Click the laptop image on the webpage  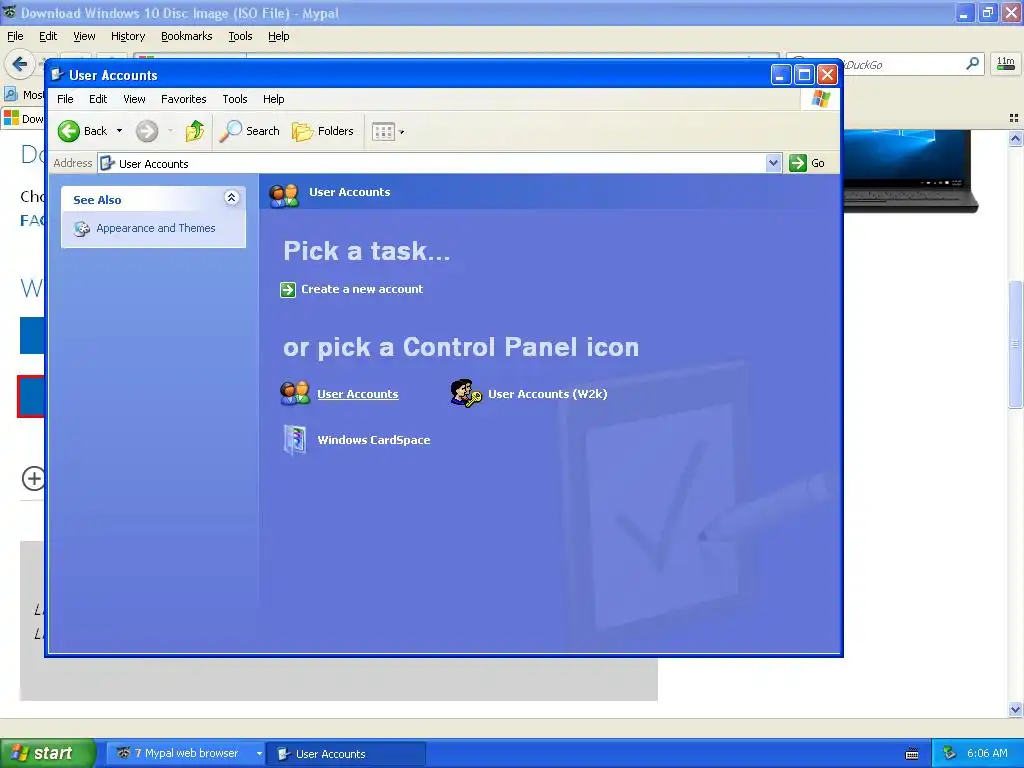(x=910, y=171)
